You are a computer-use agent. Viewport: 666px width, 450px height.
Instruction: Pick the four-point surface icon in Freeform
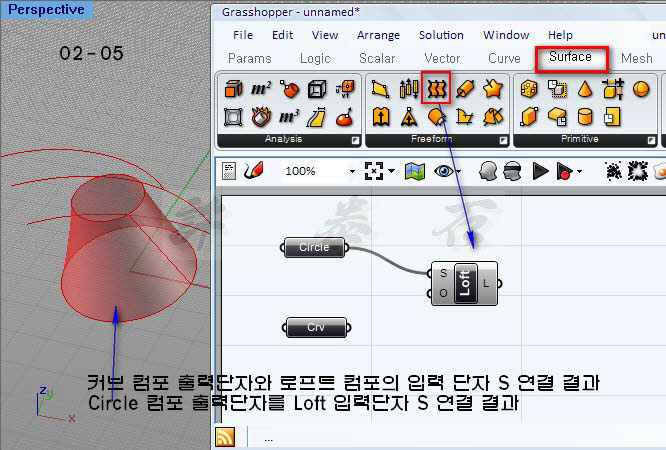(380, 89)
